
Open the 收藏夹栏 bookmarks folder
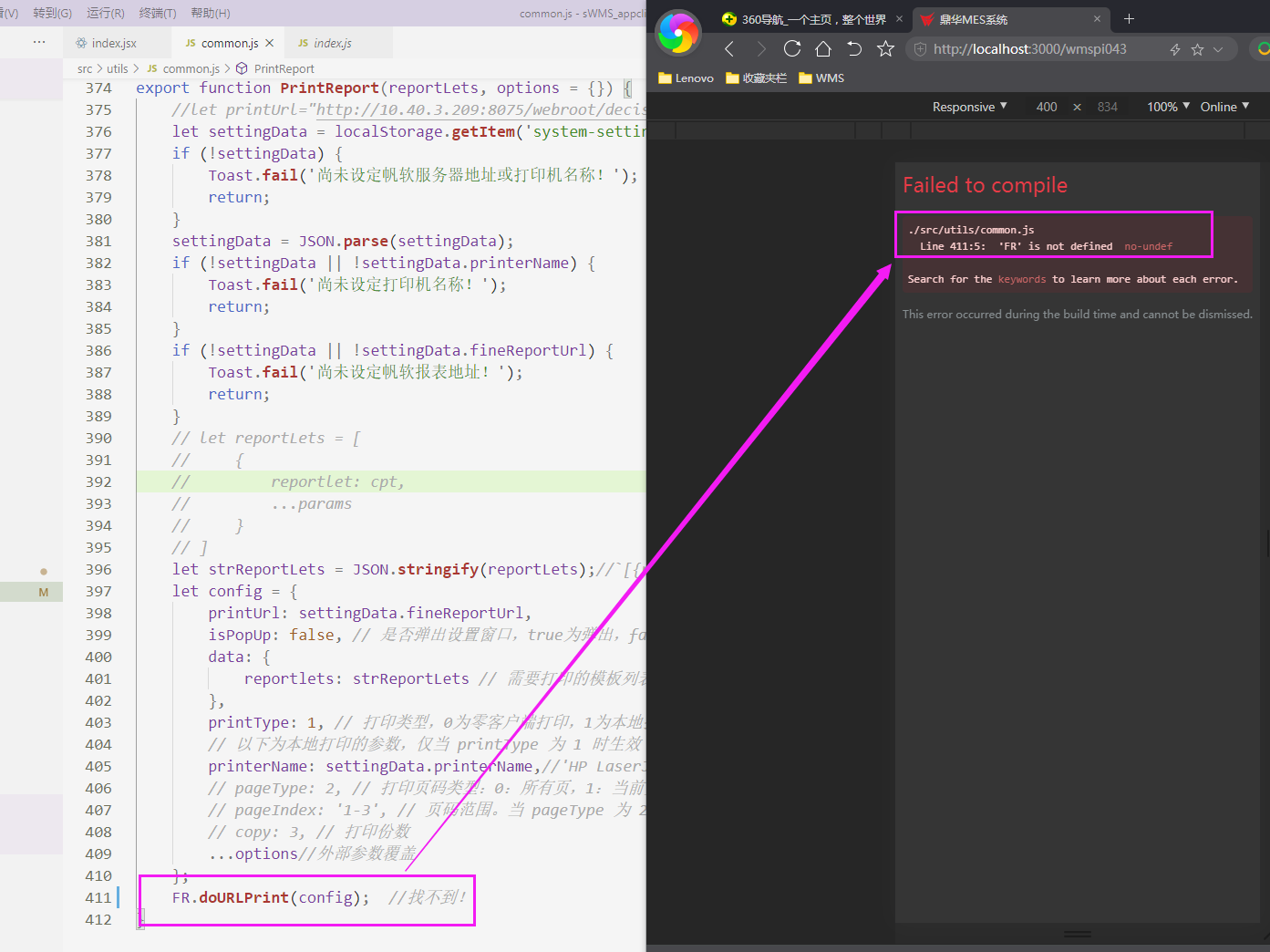point(756,78)
